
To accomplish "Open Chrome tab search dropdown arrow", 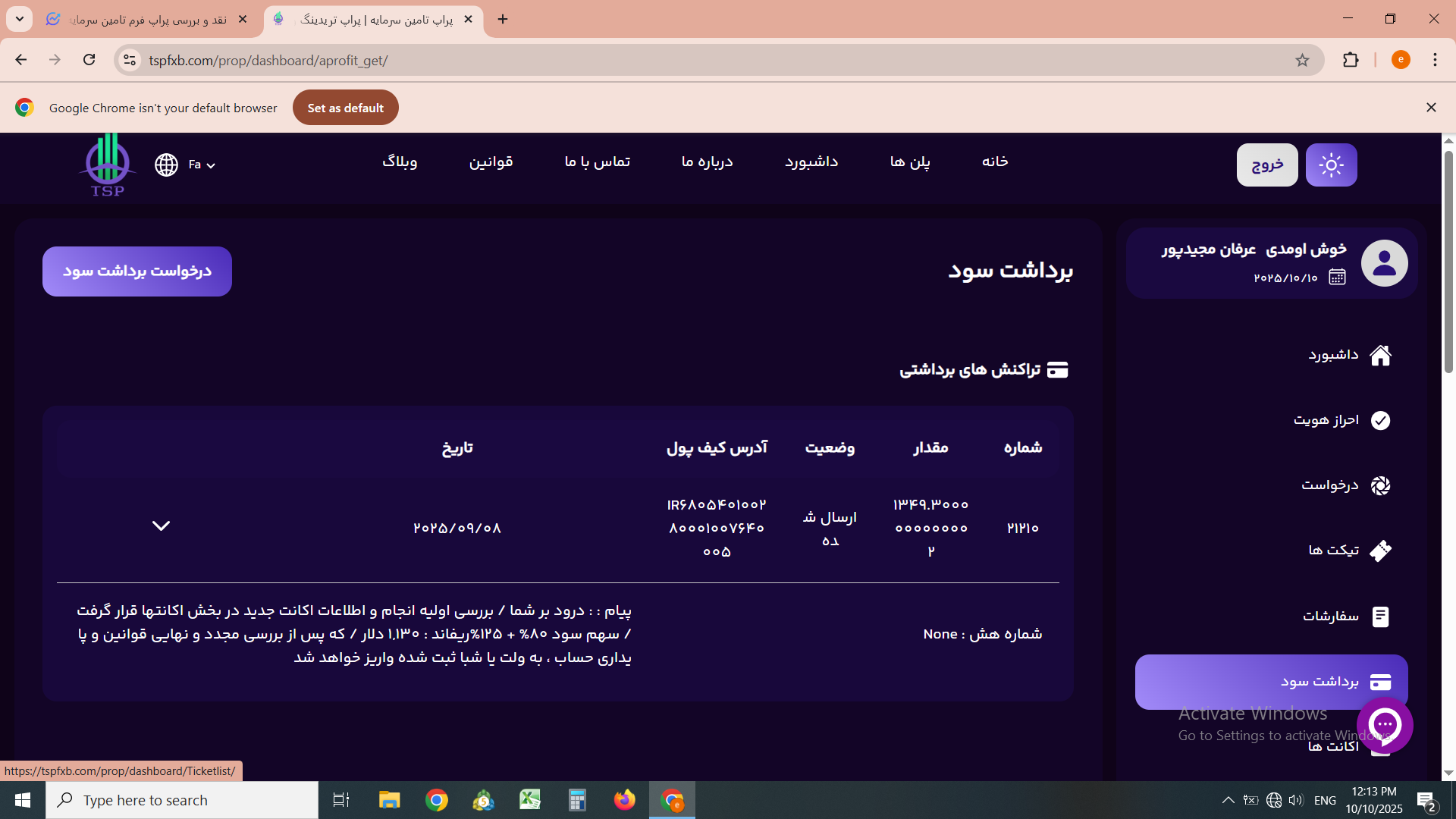I will click(20, 19).
